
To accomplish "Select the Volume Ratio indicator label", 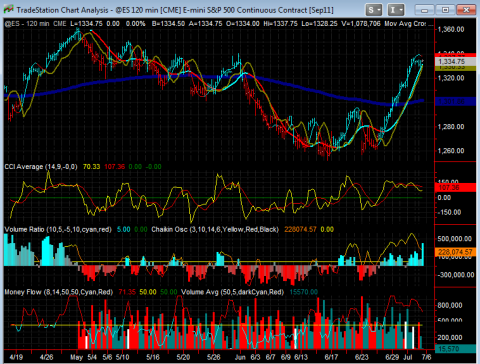I will pos(58,229).
